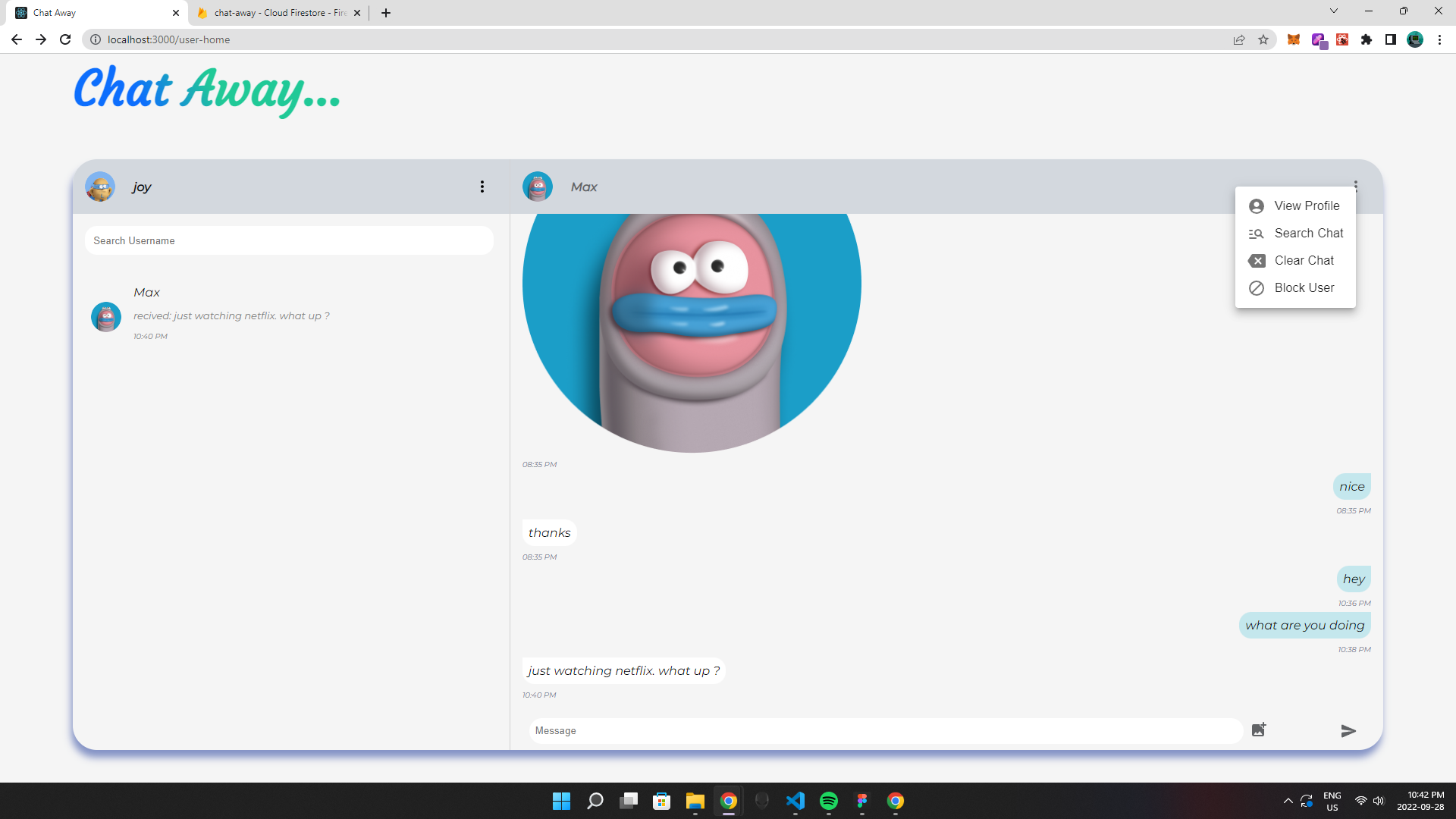1456x819 pixels.
Task: Click the localhost address bar
Action: coord(660,39)
